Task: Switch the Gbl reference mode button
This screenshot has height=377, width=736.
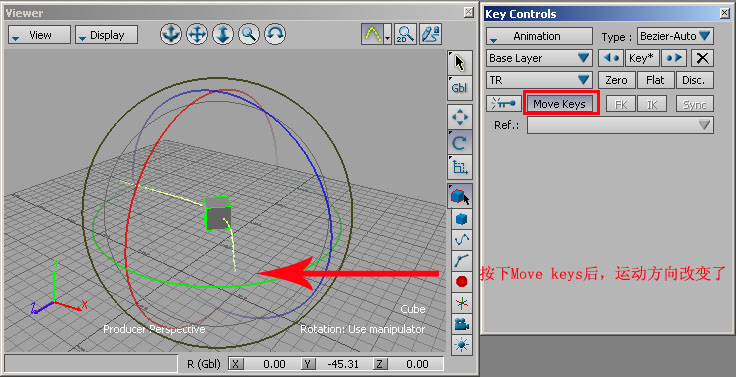Action: (x=460, y=88)
